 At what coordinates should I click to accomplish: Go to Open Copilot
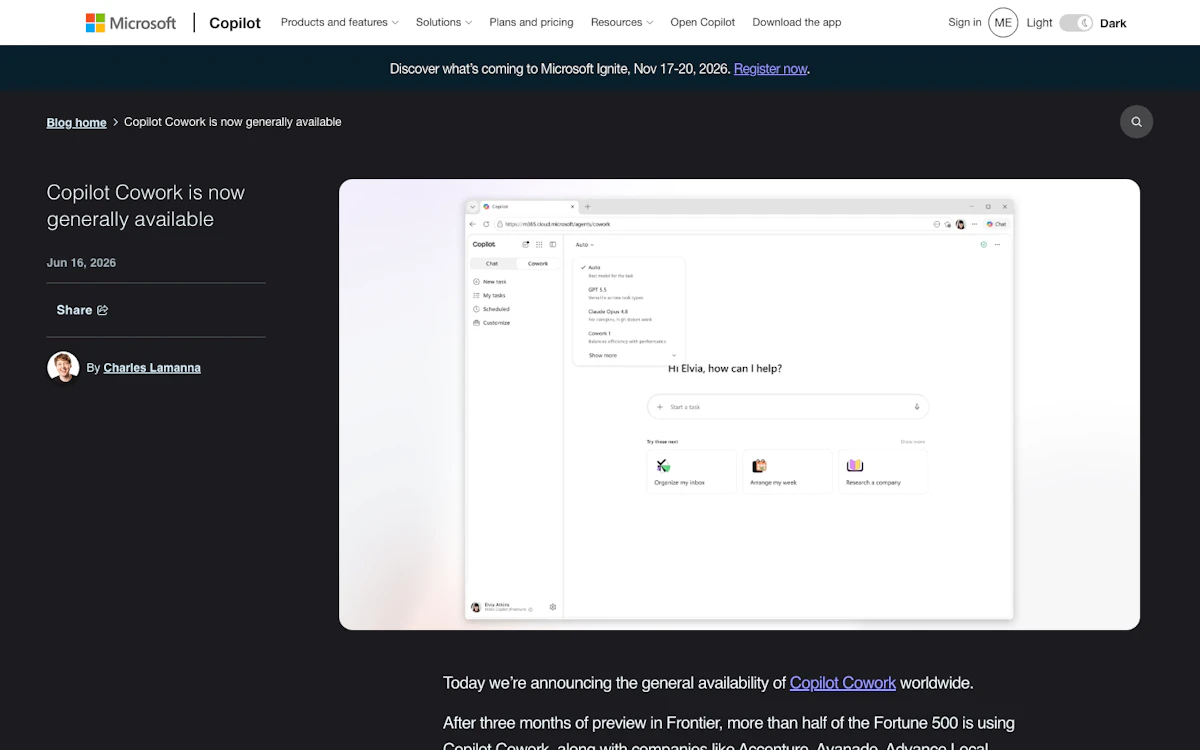click(x=702, y=22)
